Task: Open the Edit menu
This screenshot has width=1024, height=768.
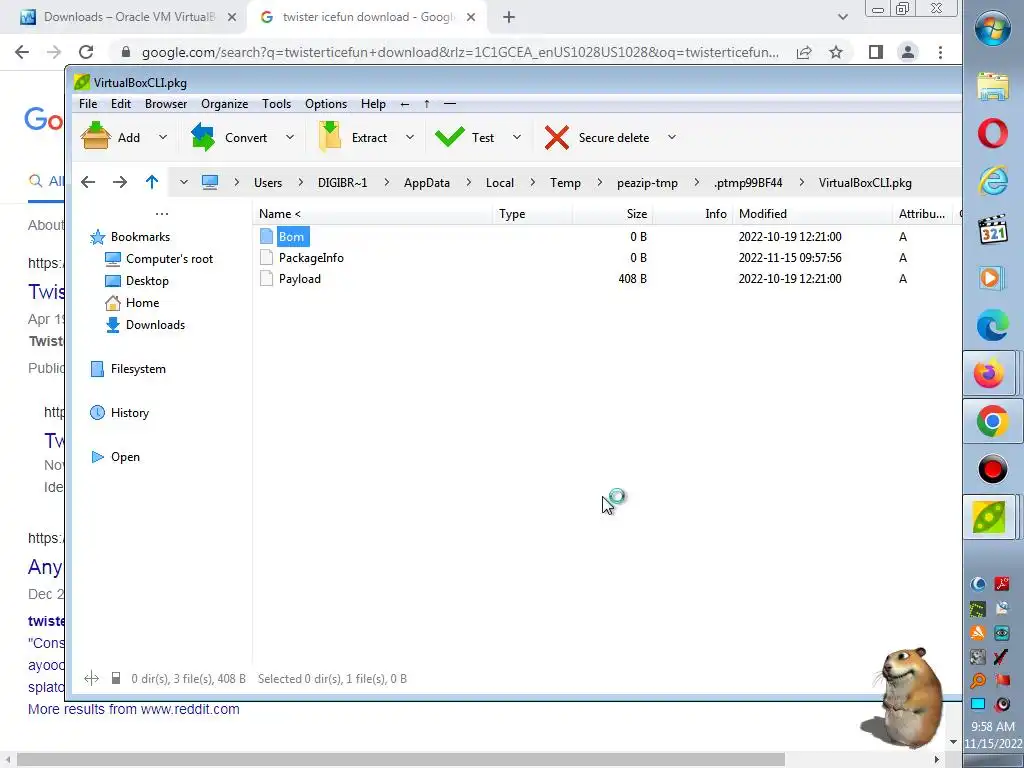Action: pos(121,104)
